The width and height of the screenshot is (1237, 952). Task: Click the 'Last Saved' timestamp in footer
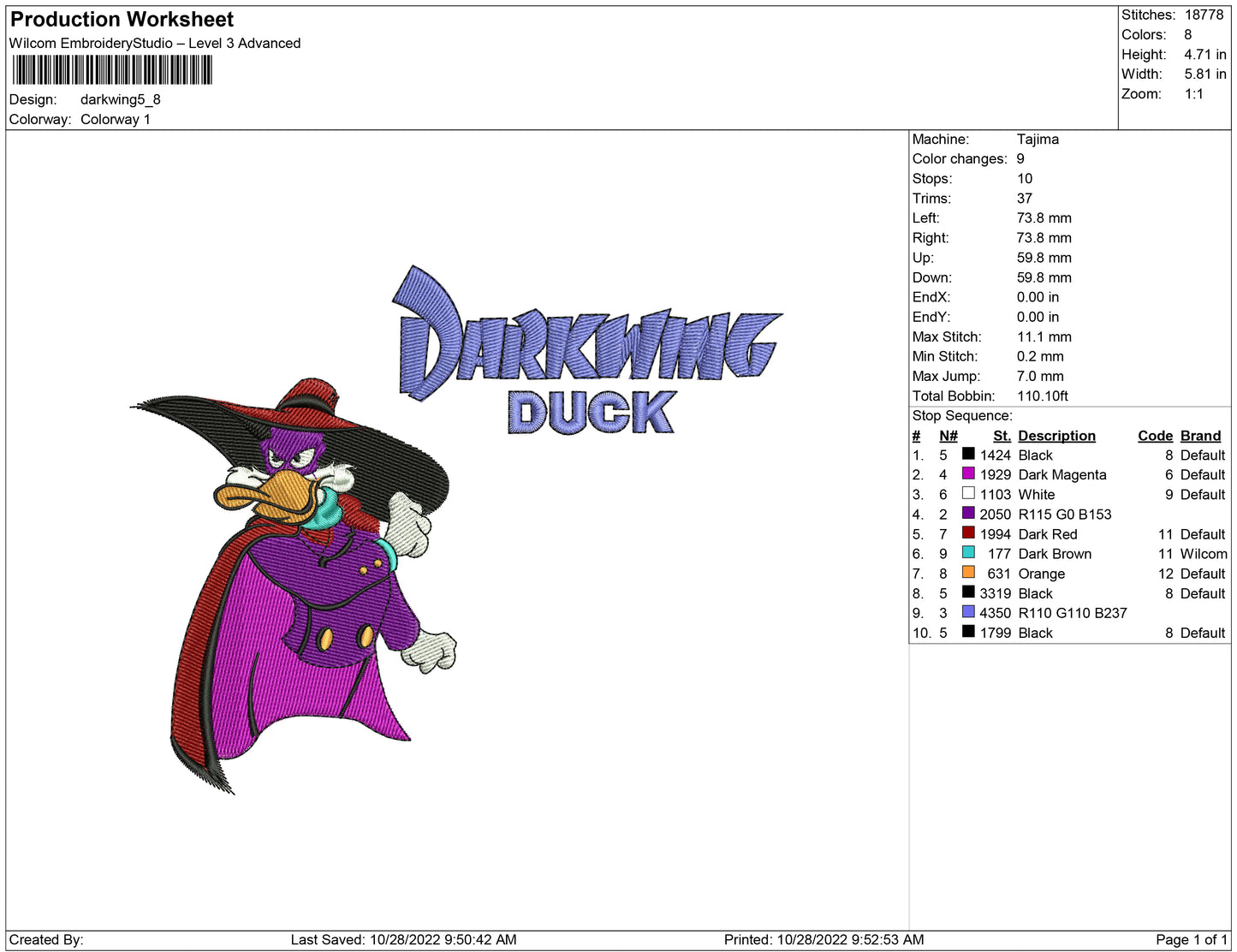(x=403, y=939)
